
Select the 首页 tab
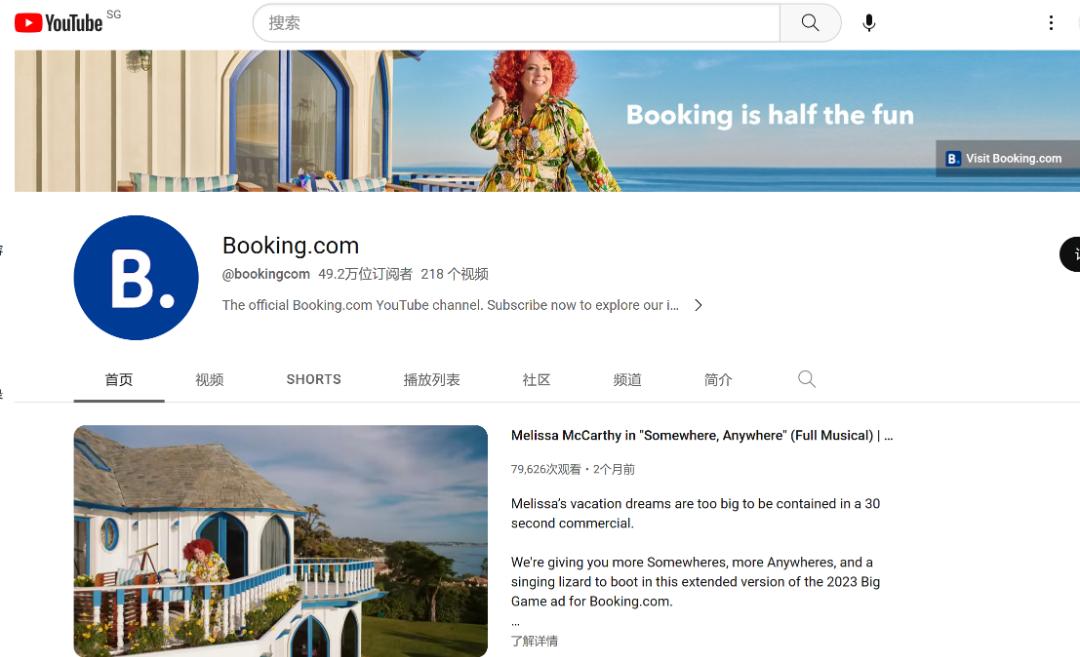(118, 379)
